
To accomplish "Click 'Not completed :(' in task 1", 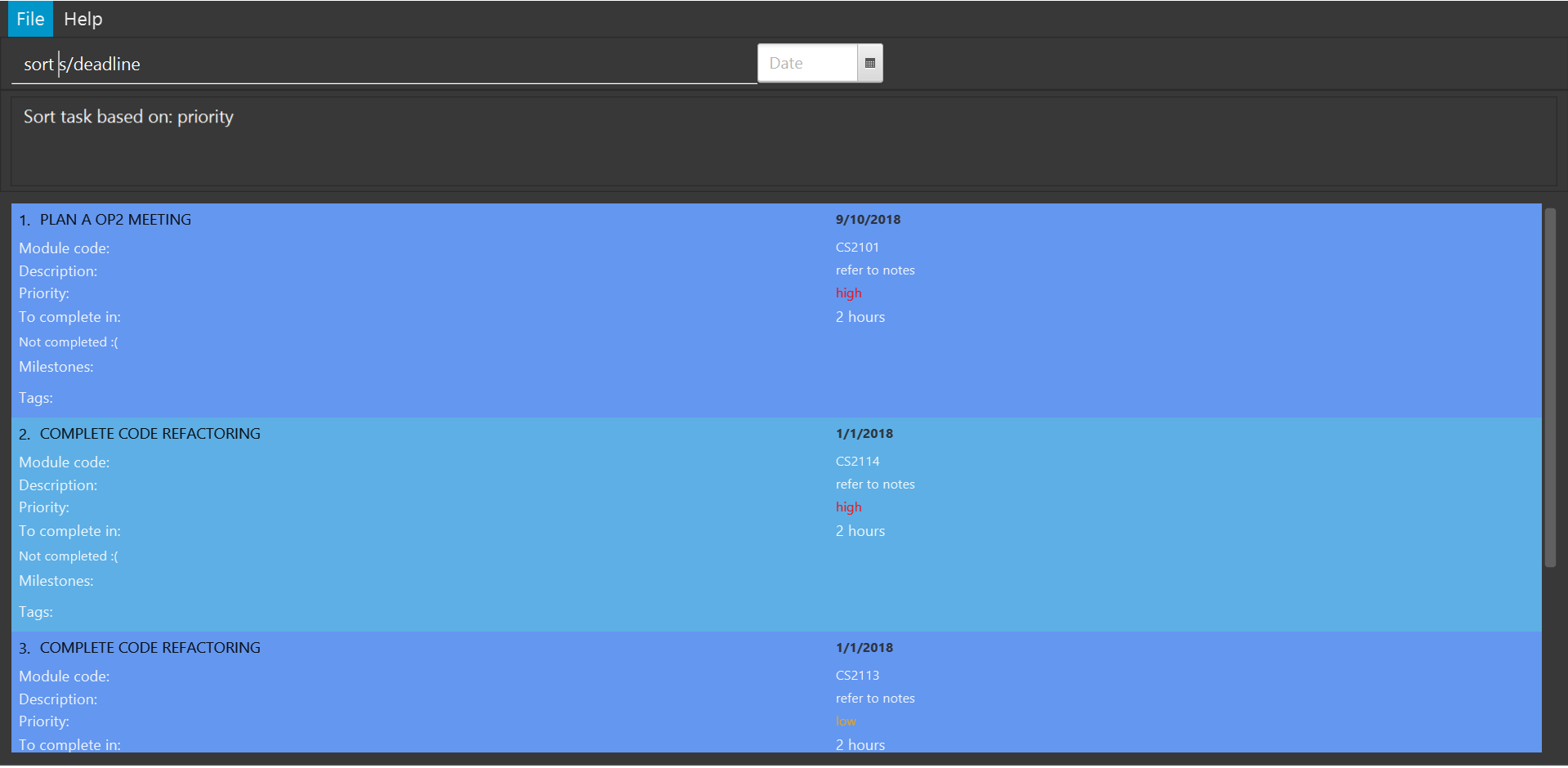I will tap(69, 342).
